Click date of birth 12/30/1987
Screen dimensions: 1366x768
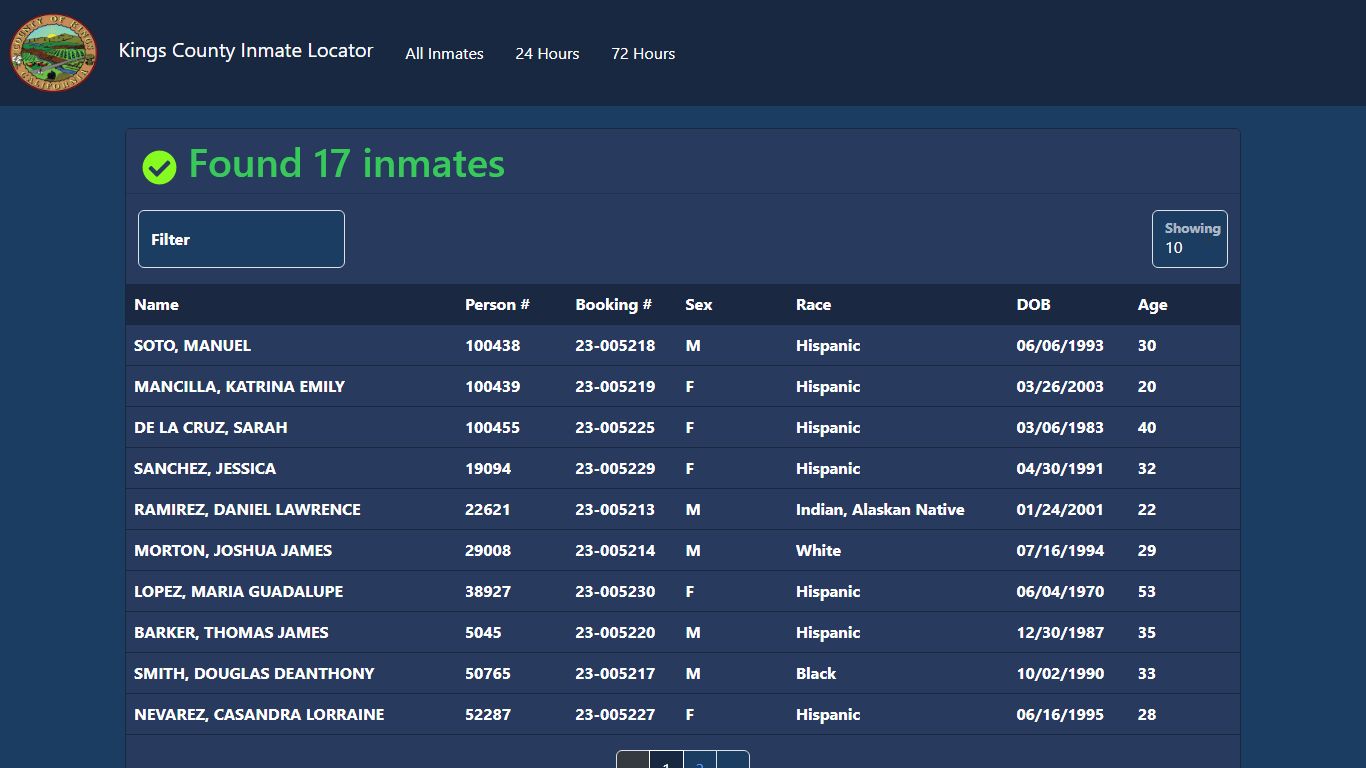coord(1060,633)
